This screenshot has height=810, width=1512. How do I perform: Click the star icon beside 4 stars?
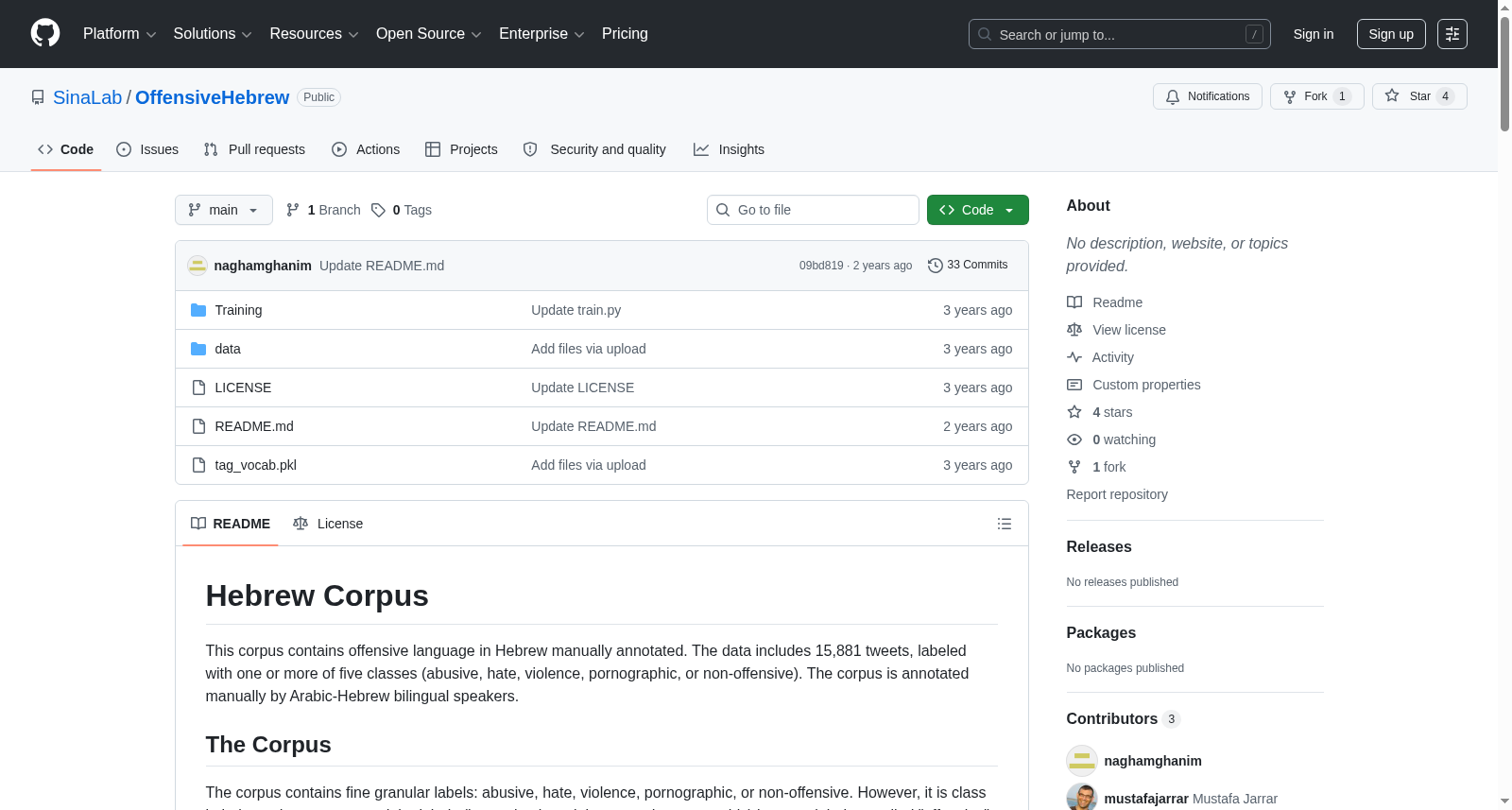[x=1074, y=412]
